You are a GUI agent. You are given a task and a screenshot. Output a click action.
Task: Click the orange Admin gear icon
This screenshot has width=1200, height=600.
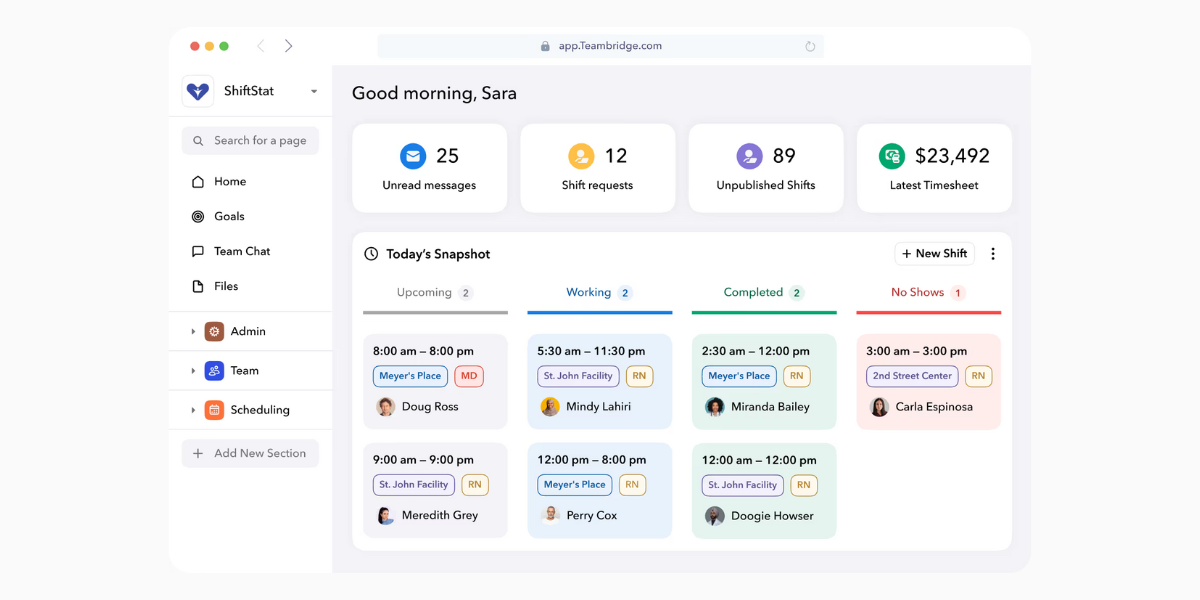[x=214, y=331]
